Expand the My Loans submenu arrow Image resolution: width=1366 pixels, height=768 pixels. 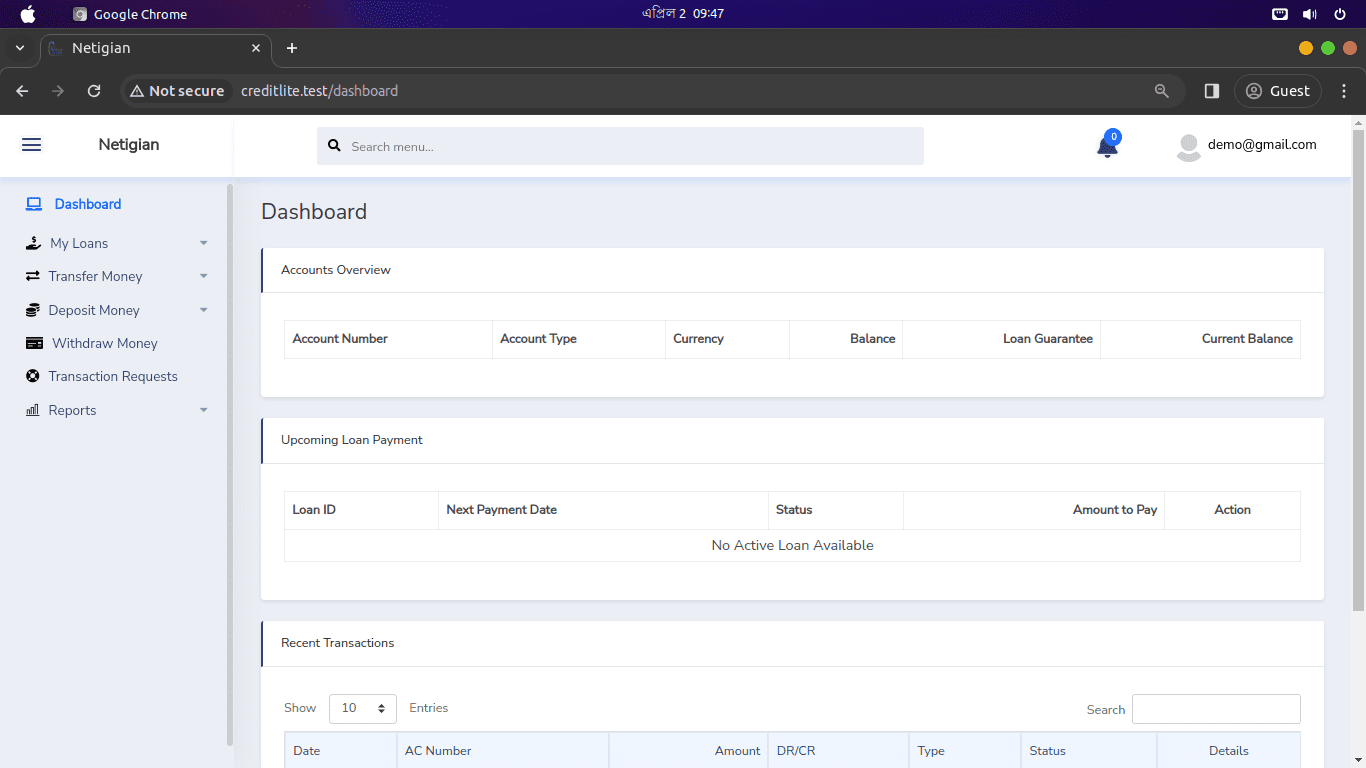[204, 243]
